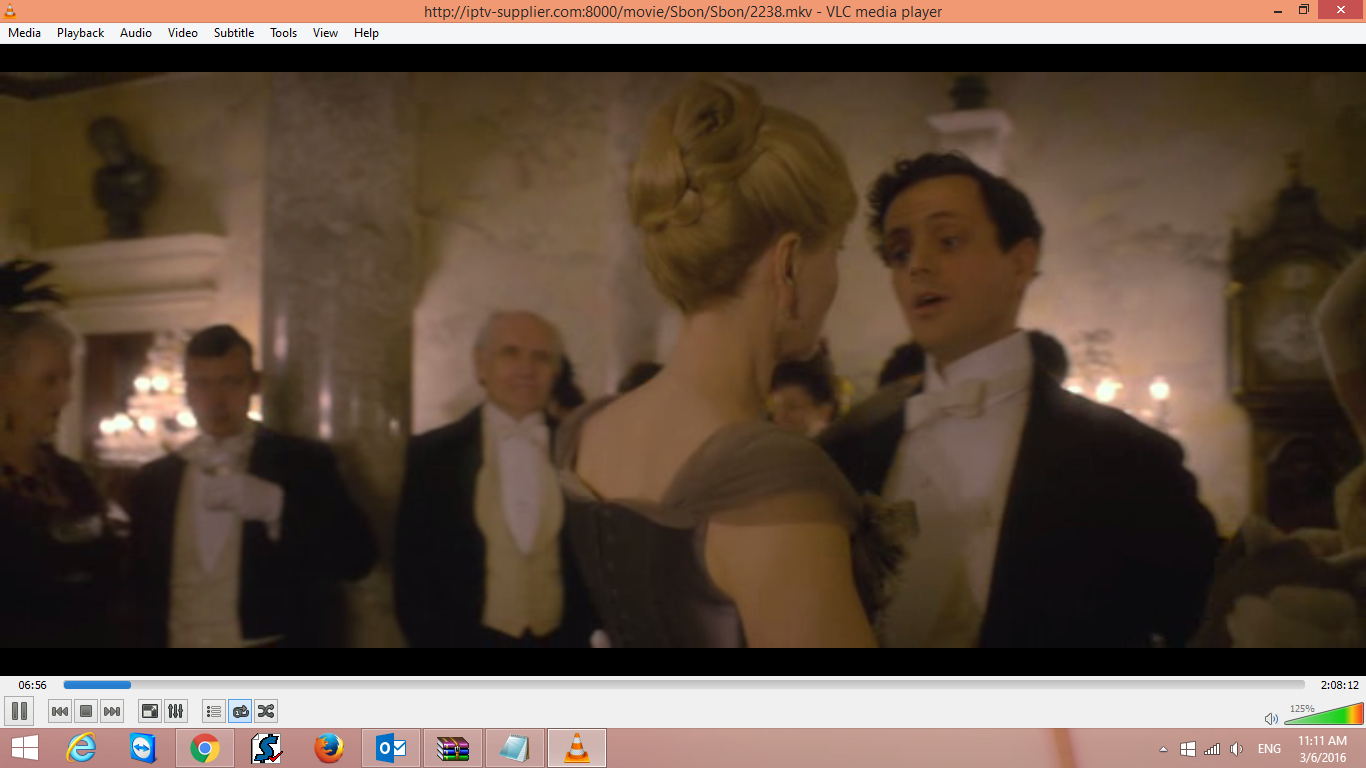This screenshot has height=768, width=1366.
Task: Click VLC media player taskbar button
Action: 577,748
